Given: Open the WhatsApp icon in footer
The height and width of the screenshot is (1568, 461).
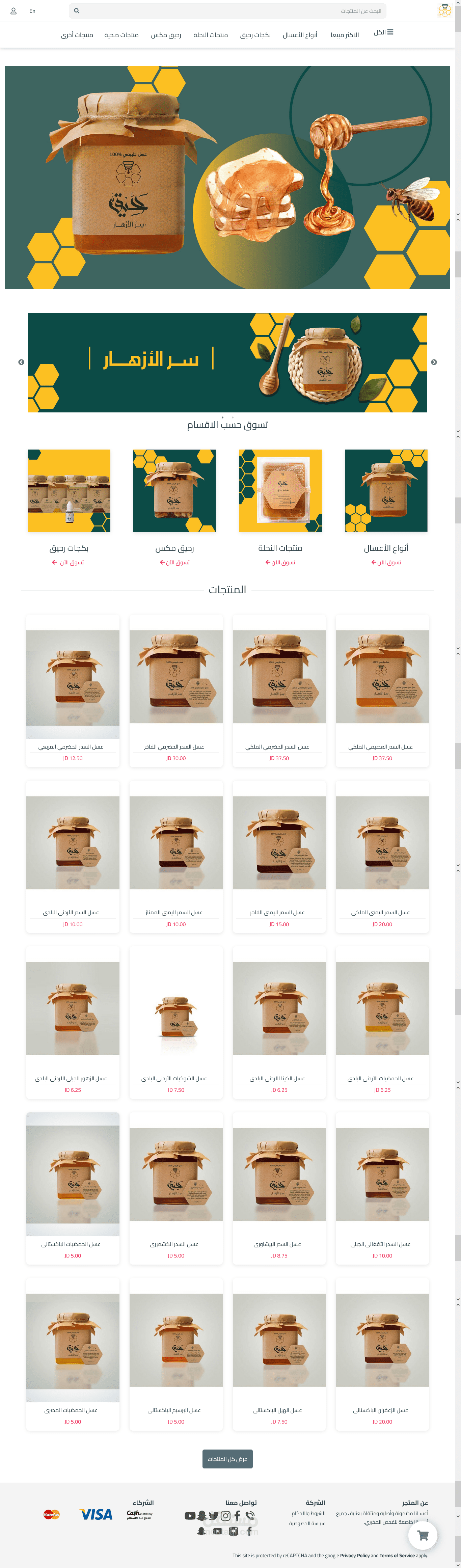Looking at the screenshot, I should pos(250,1516).
